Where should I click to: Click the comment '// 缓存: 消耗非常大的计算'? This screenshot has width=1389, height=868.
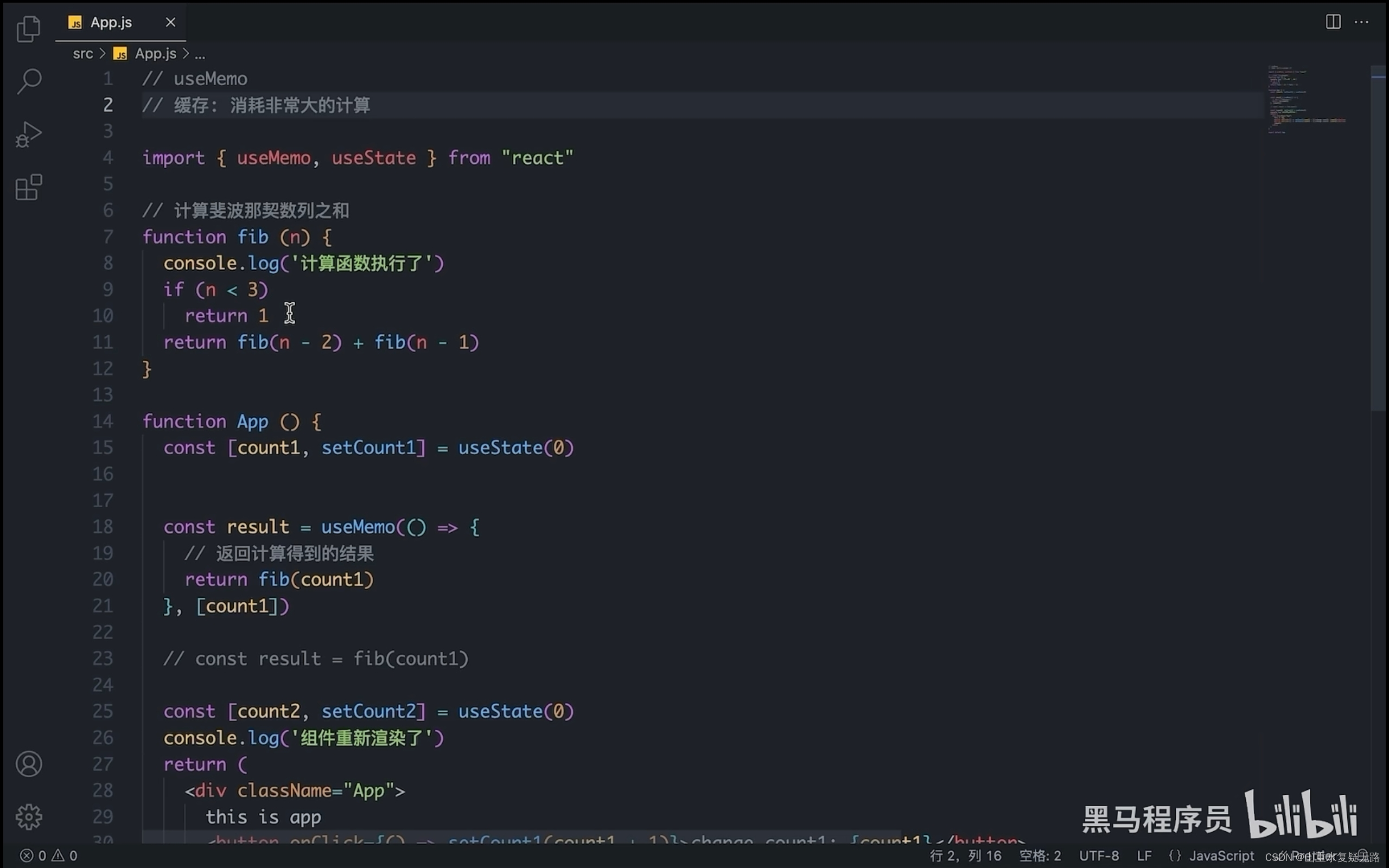[256, 105]
